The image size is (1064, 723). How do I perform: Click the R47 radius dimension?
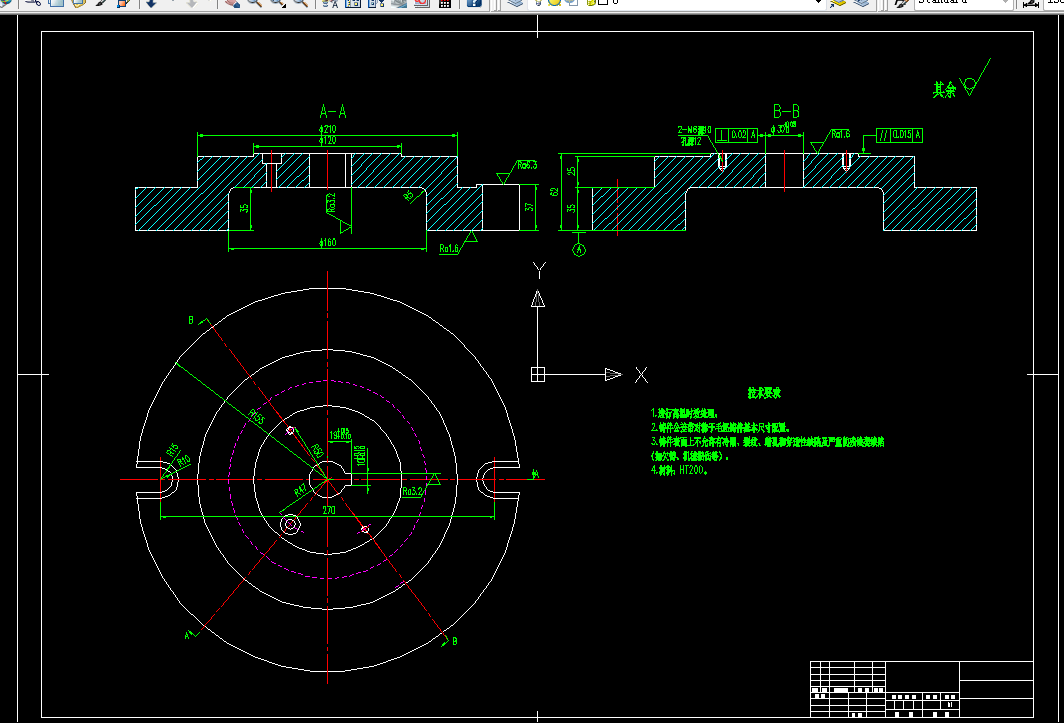[301, 490]
